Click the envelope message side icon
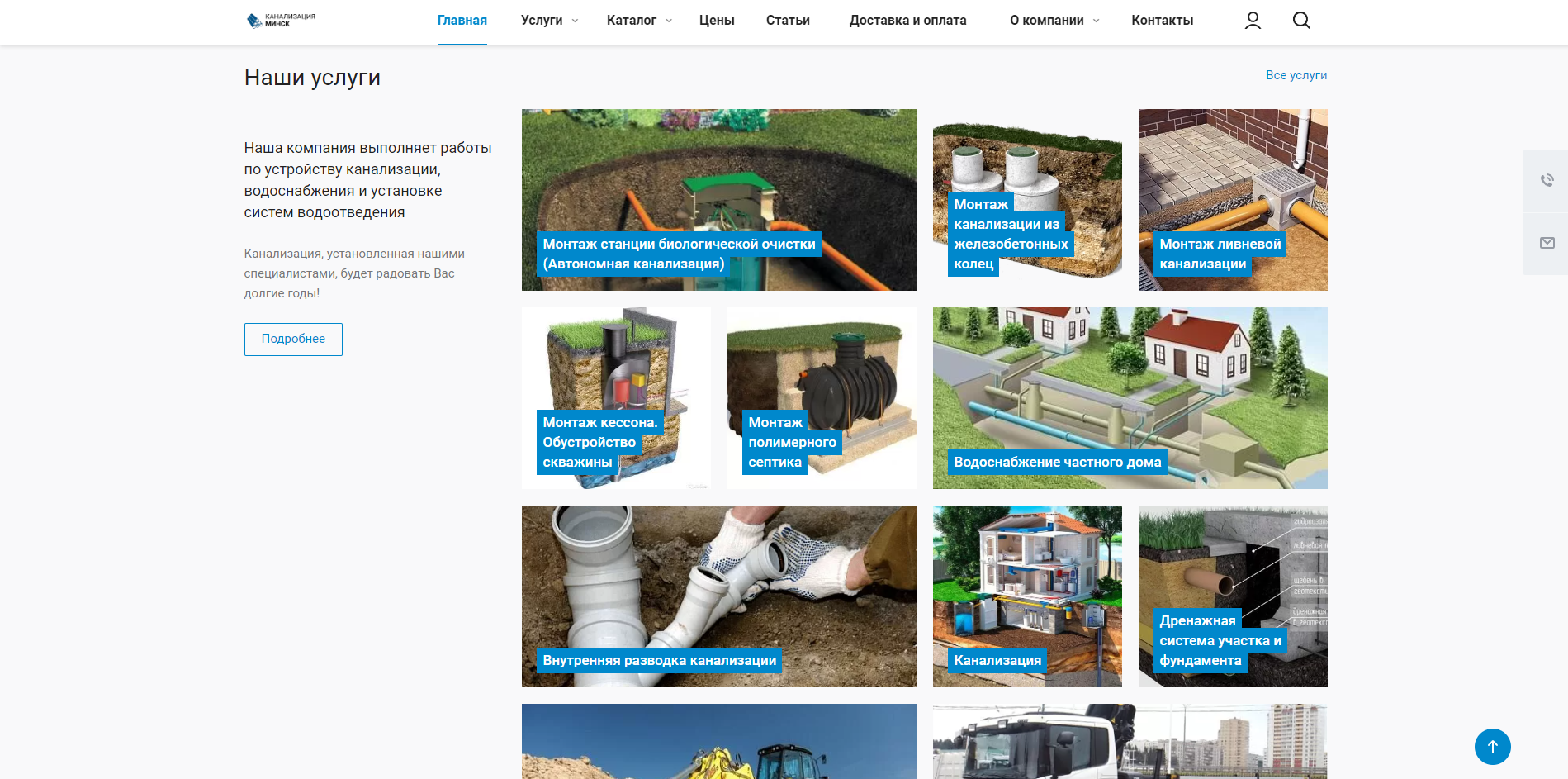Image resolution: width=1568 pixels, height=779 pixels. click(x=1547, y=243)
